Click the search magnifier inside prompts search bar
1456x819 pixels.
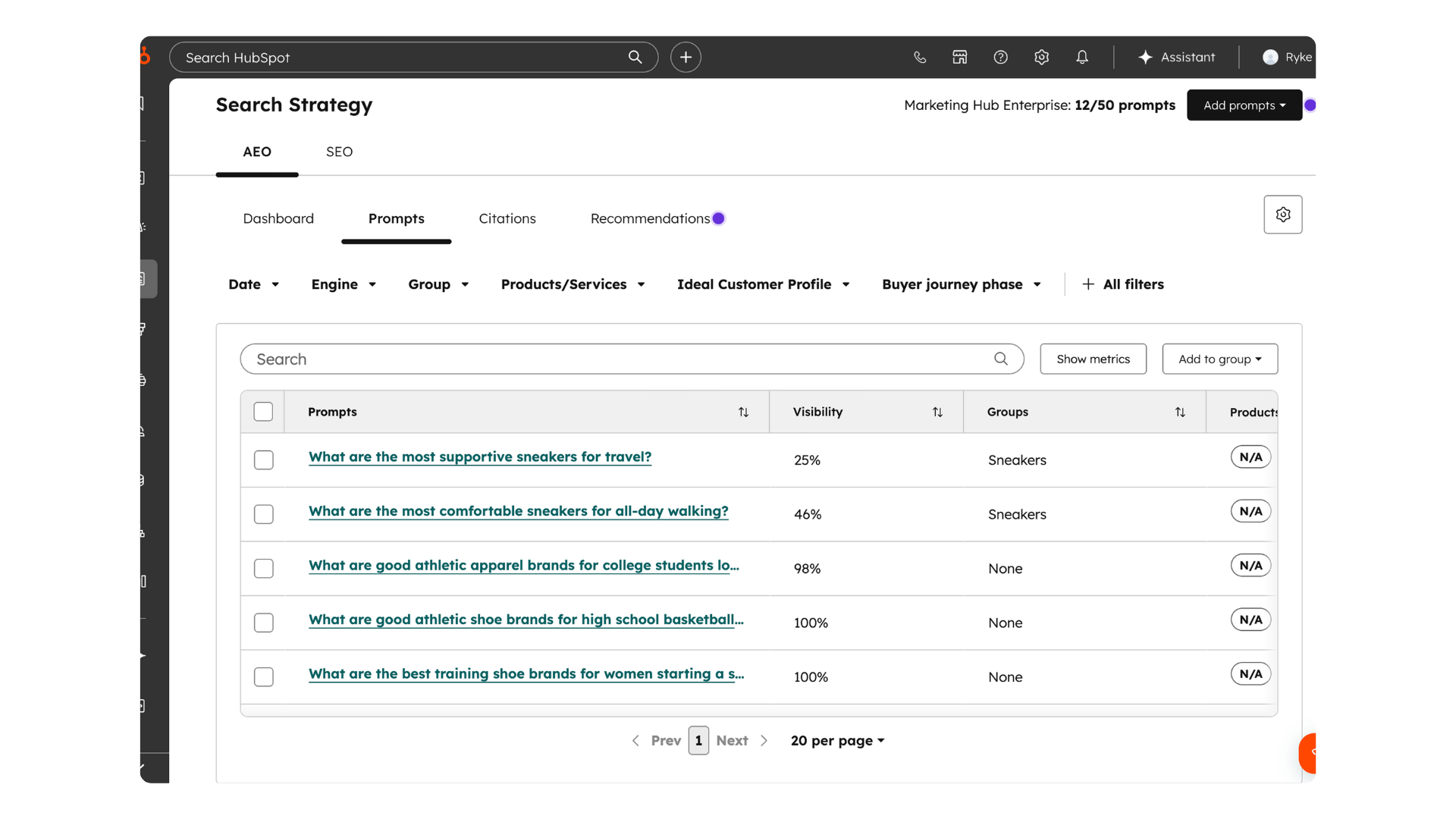pos(1000,359)
